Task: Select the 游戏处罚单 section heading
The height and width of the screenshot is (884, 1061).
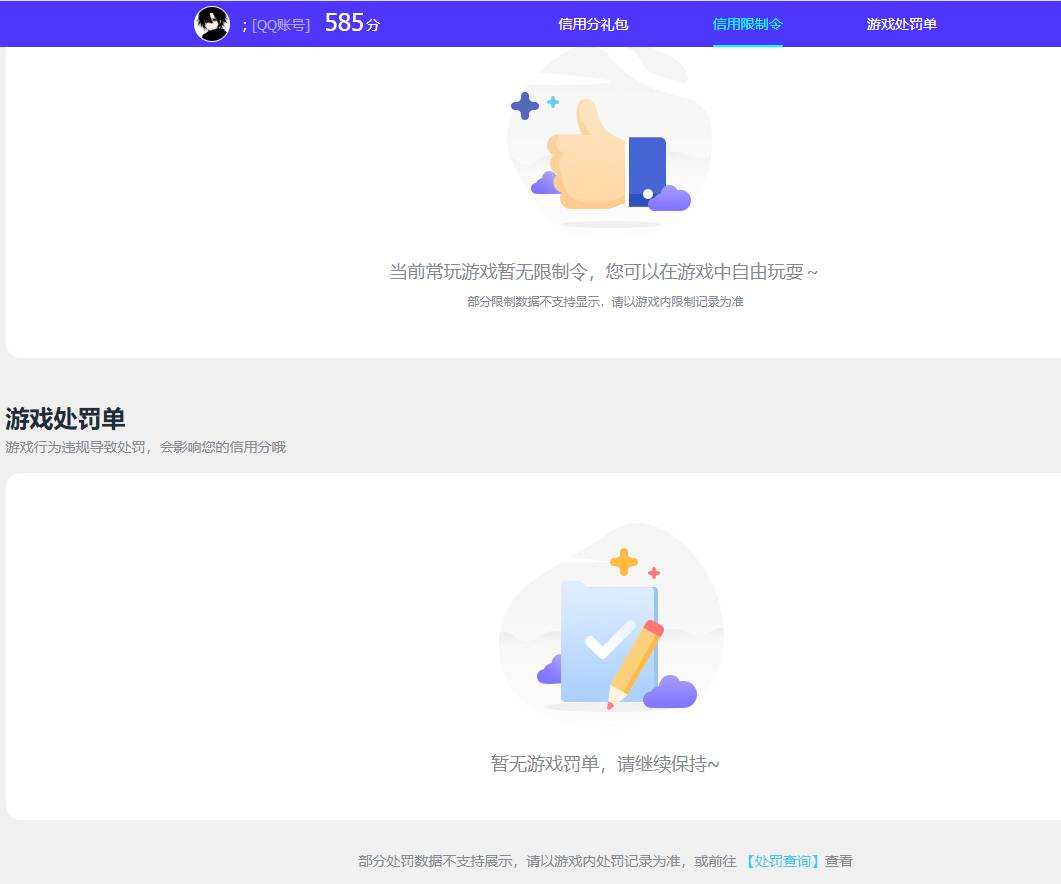Action: point(65,419)
